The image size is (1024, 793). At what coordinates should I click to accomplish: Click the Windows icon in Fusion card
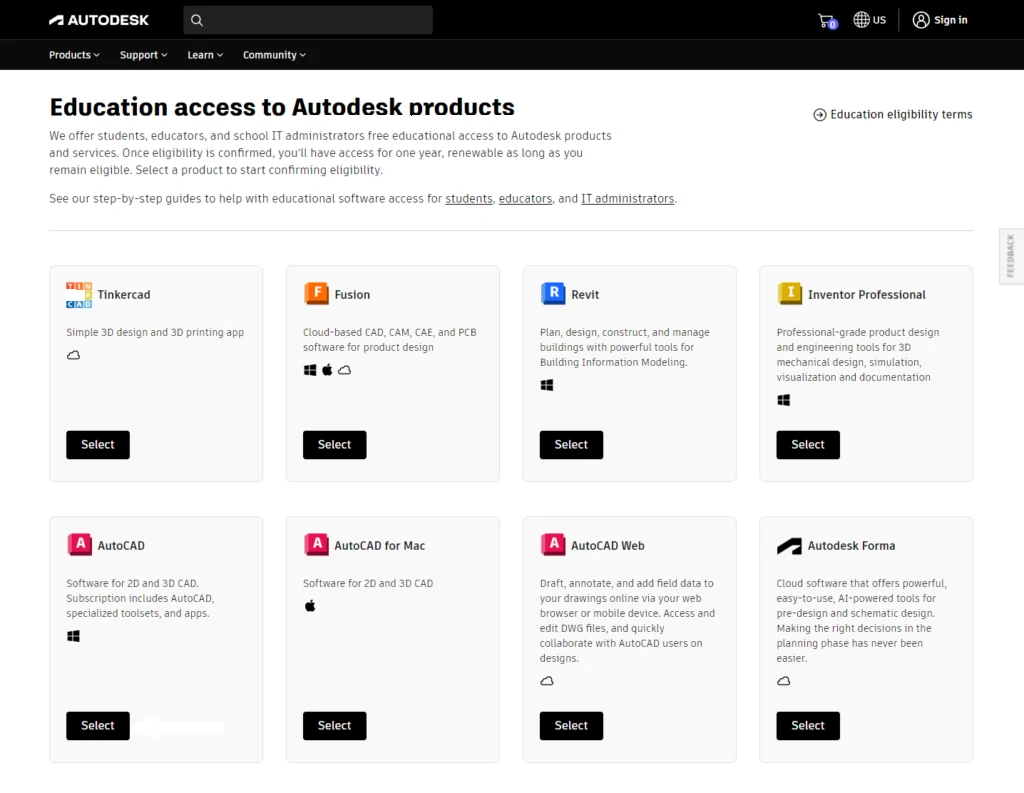tap(310, 370)
